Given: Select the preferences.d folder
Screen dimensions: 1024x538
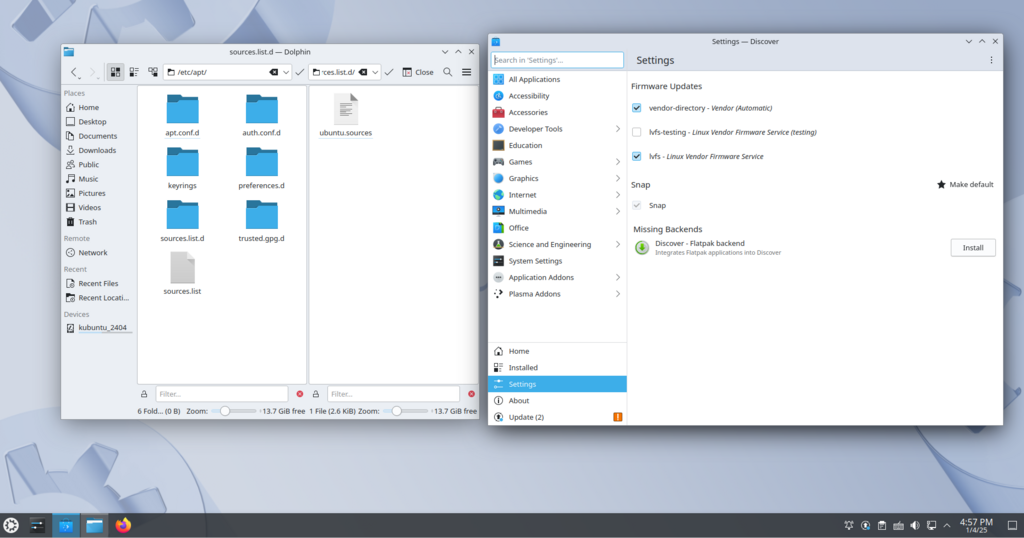Looking at the screenshot, I should pos(261,168).
